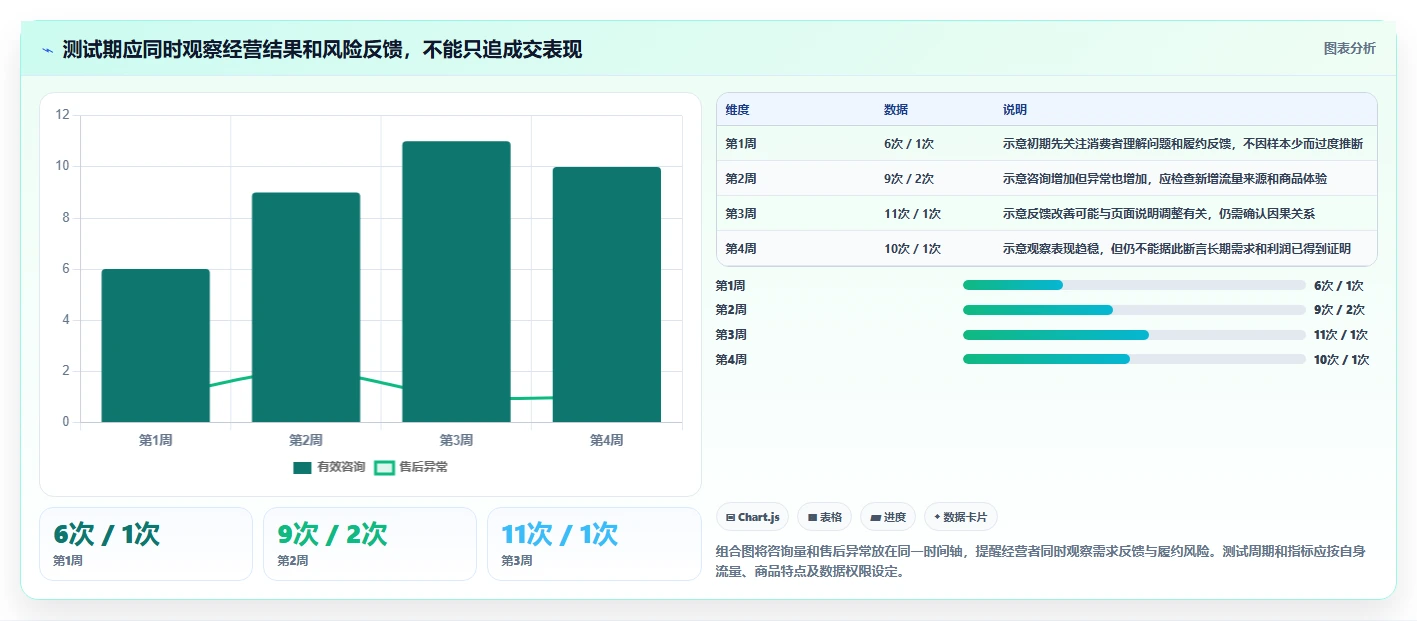Click the icon inside the 进度 tag
This screenshot has height=621, width=1417.
click(876, 517)
